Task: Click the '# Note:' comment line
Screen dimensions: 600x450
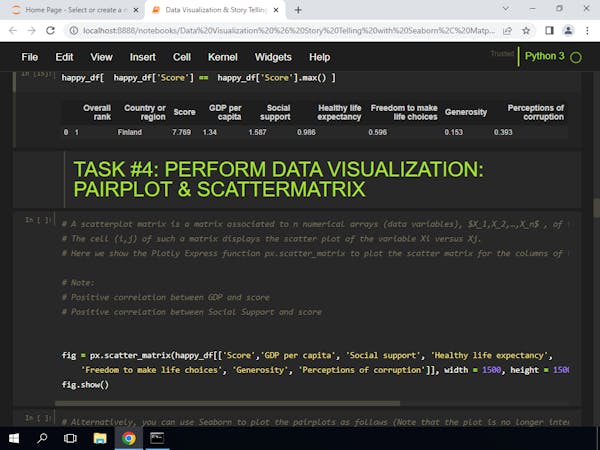Action: 78,283
